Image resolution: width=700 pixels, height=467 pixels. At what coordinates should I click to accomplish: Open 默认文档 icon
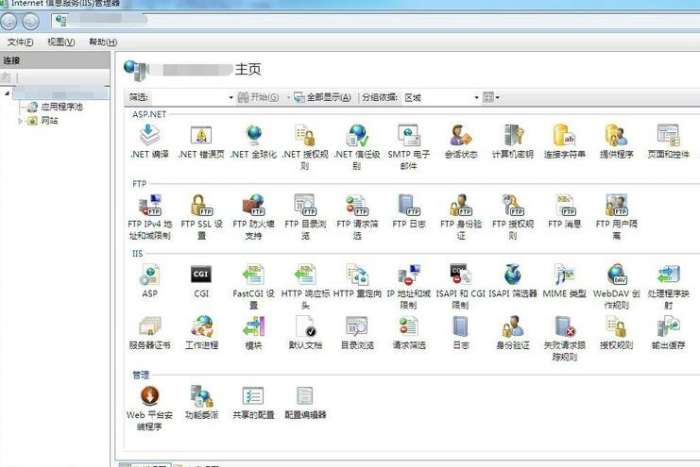[305, 333]
